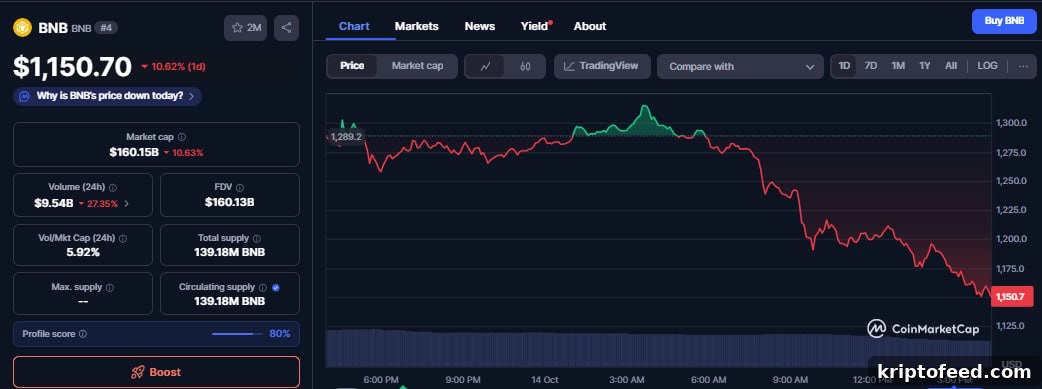Click the AI icon beside price-down question
The width and height of the screenshot is (1042, 389).
click(x=25, y=96)
